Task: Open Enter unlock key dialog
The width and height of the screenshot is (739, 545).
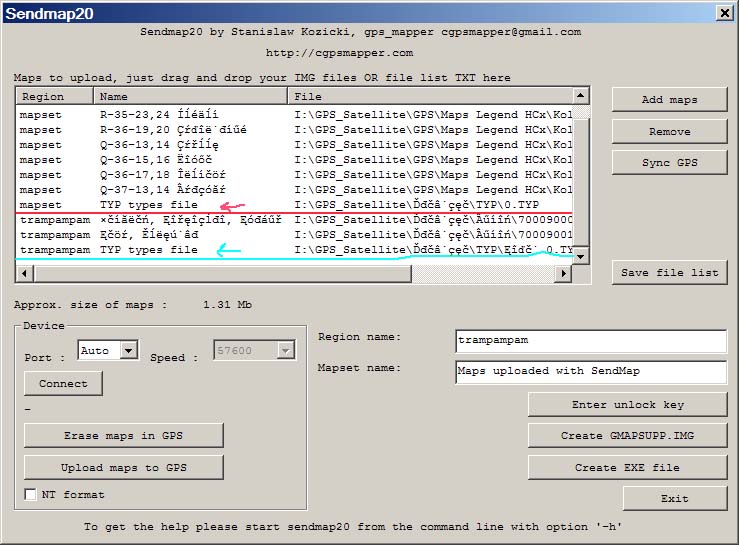Action: [x=627, y=405]
